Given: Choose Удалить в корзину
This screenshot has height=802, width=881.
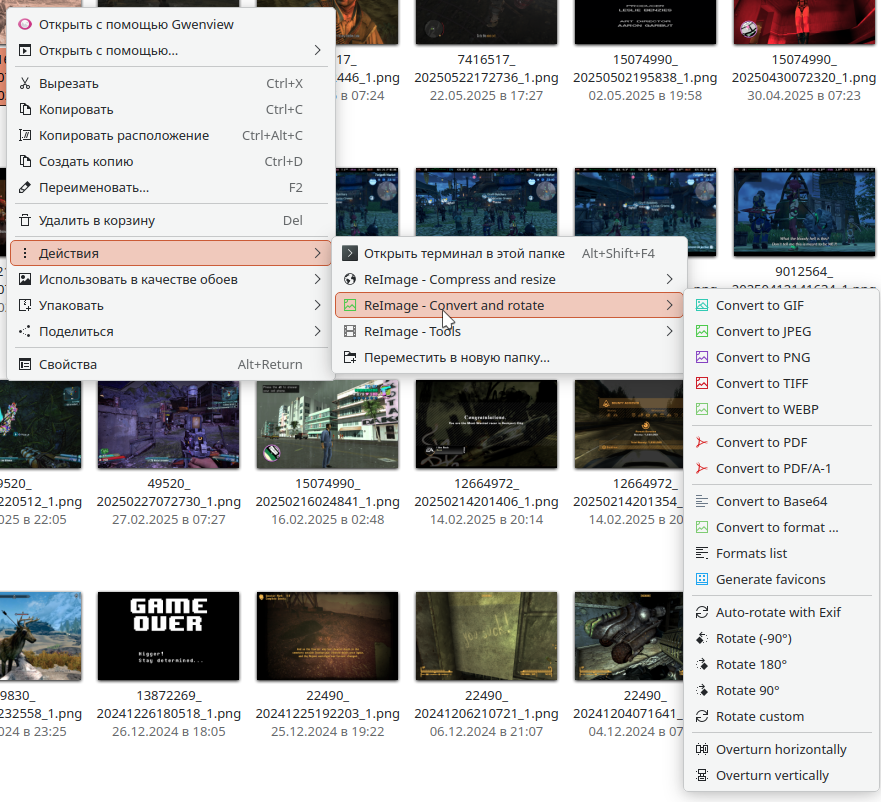Looking at the screenshot, I should (x=171, y=220).
